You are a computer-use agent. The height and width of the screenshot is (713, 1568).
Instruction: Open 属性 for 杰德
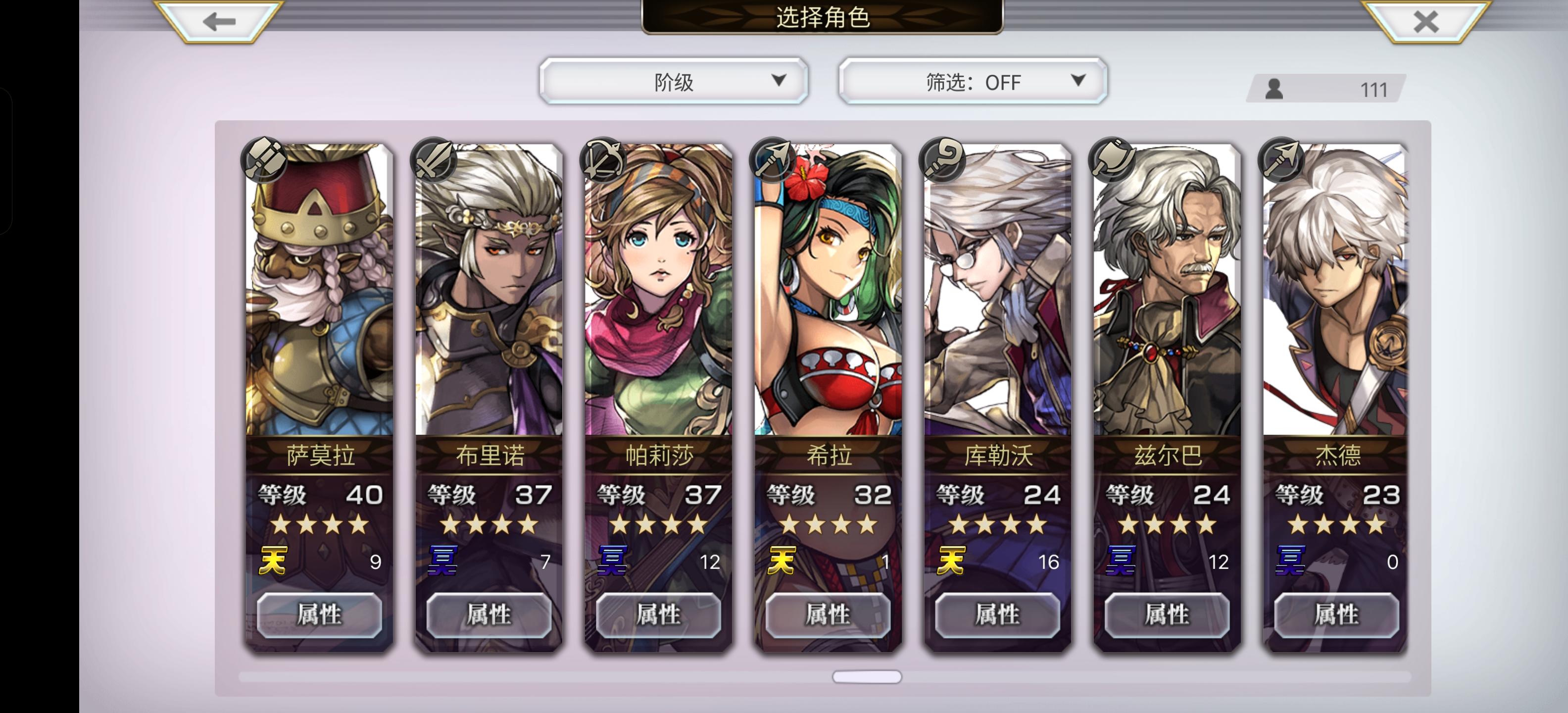[1337, 614]
